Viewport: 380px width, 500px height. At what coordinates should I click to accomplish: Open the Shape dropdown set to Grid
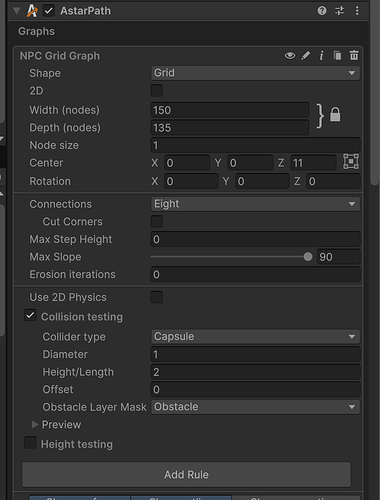point(255,73)
